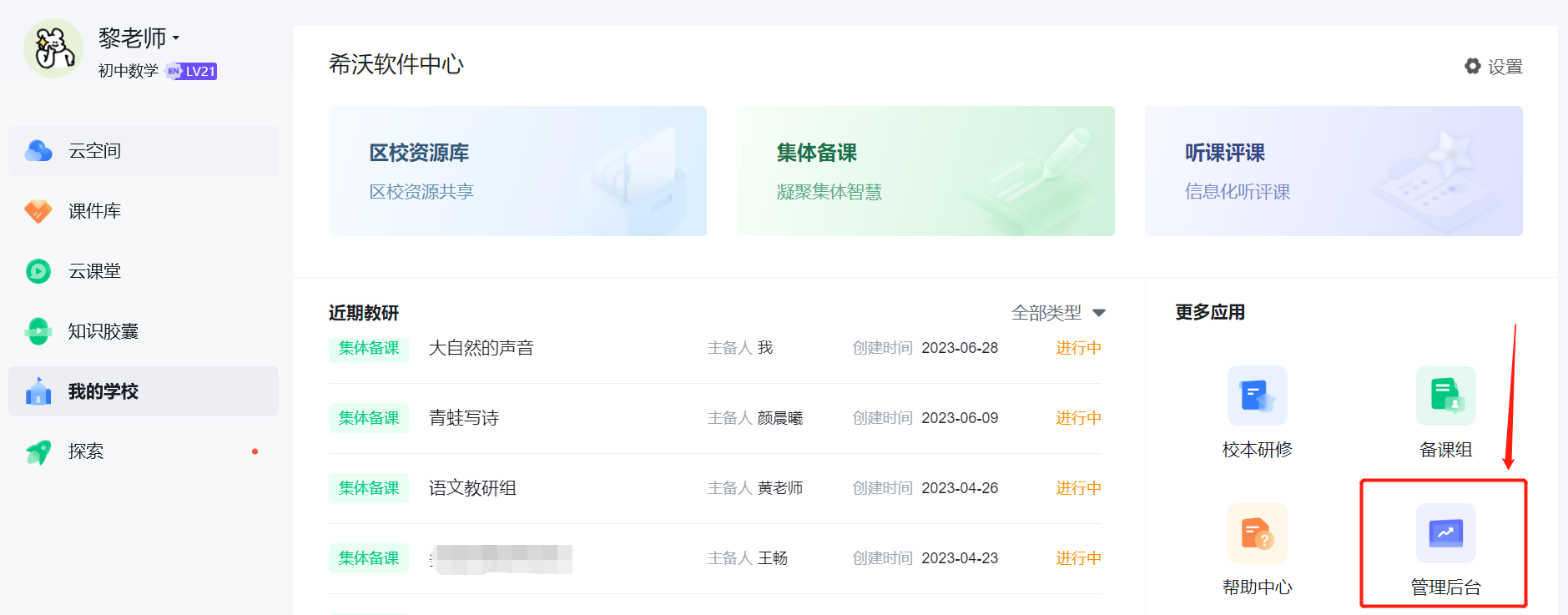Click the 备课组 app icon

coord(1446,396)
